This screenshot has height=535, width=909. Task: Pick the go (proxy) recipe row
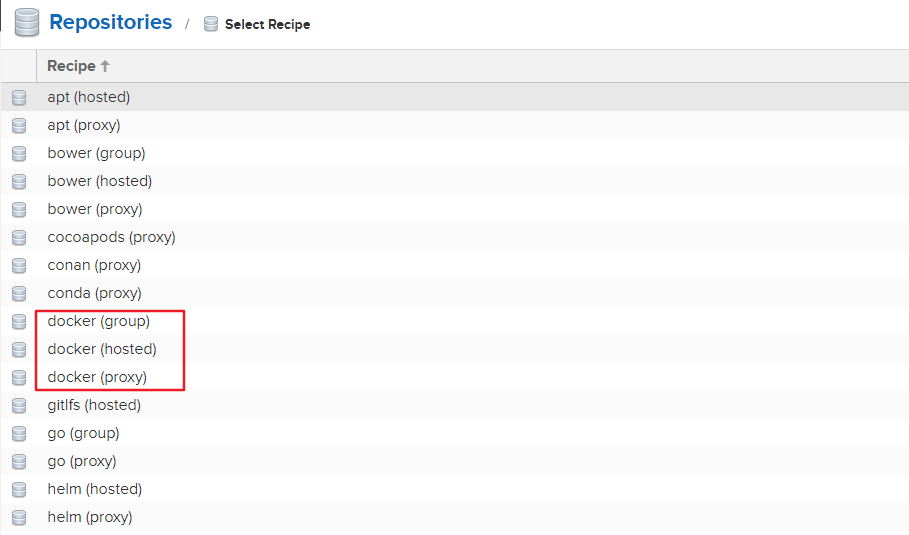click(x=82, y=461)
